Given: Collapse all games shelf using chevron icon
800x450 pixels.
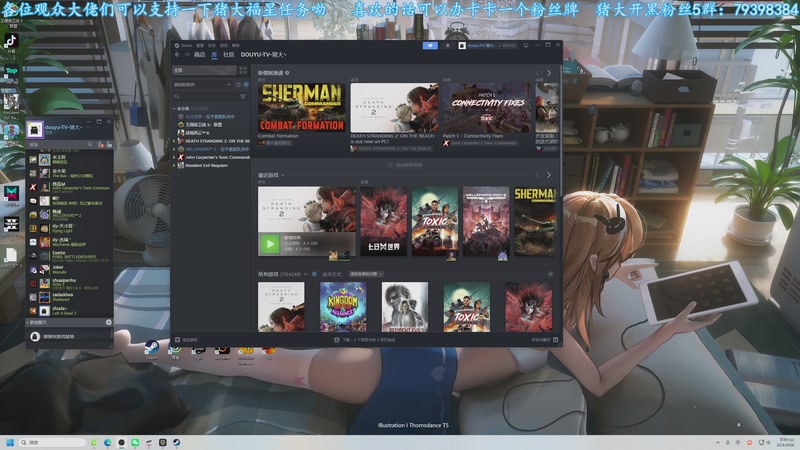Looking at the screenshot, I should tap(551, 274).
